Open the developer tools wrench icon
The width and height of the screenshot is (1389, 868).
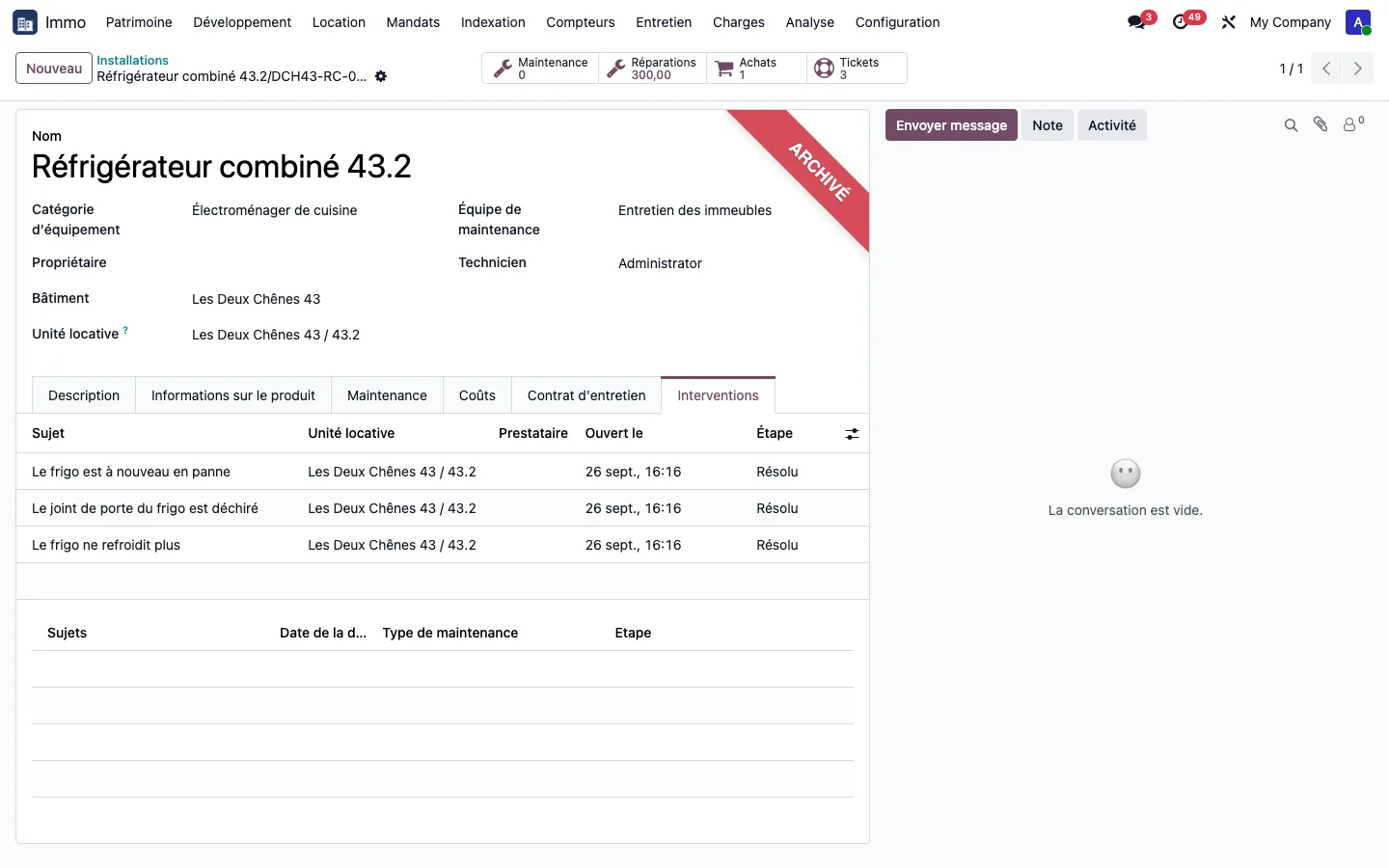(x=1228, y=22)
